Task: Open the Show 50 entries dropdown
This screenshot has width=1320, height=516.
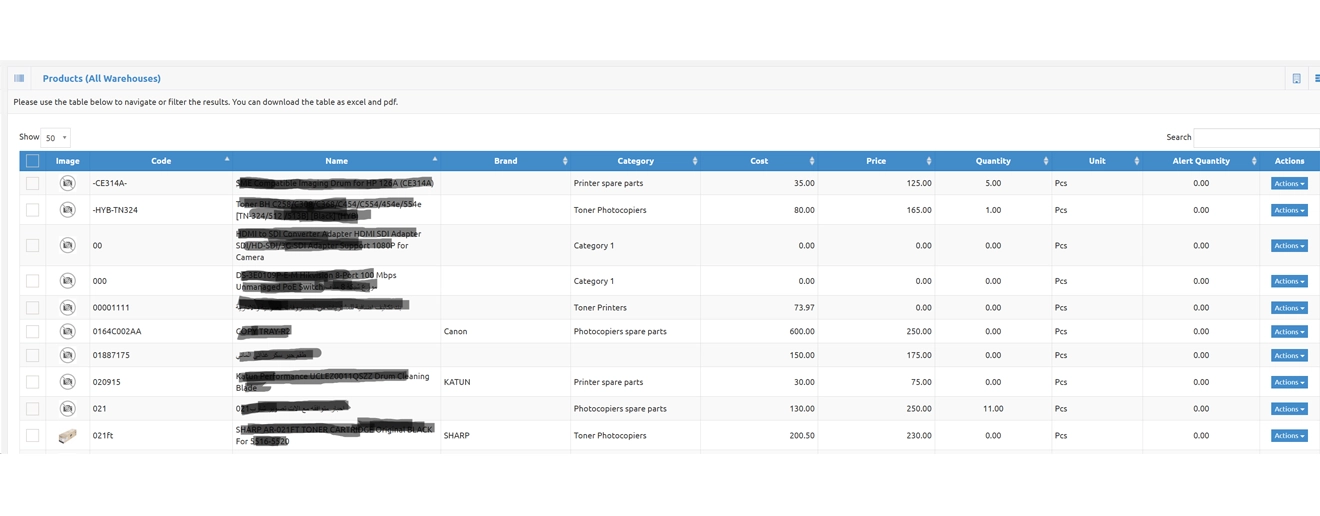Action: 57,138
